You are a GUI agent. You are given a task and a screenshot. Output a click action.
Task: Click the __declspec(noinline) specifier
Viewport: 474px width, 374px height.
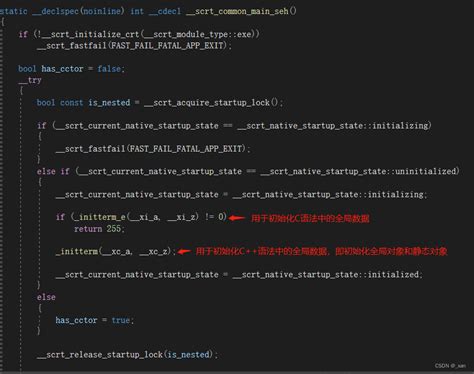[78, 11]
